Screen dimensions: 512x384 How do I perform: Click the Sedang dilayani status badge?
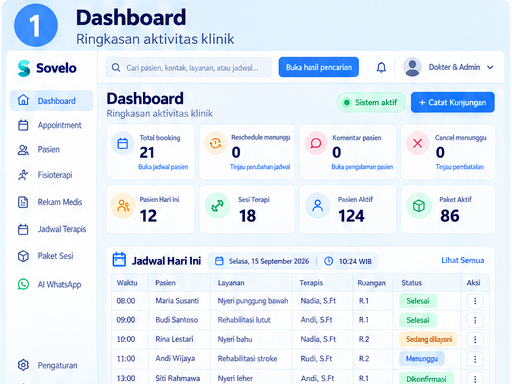429,339
